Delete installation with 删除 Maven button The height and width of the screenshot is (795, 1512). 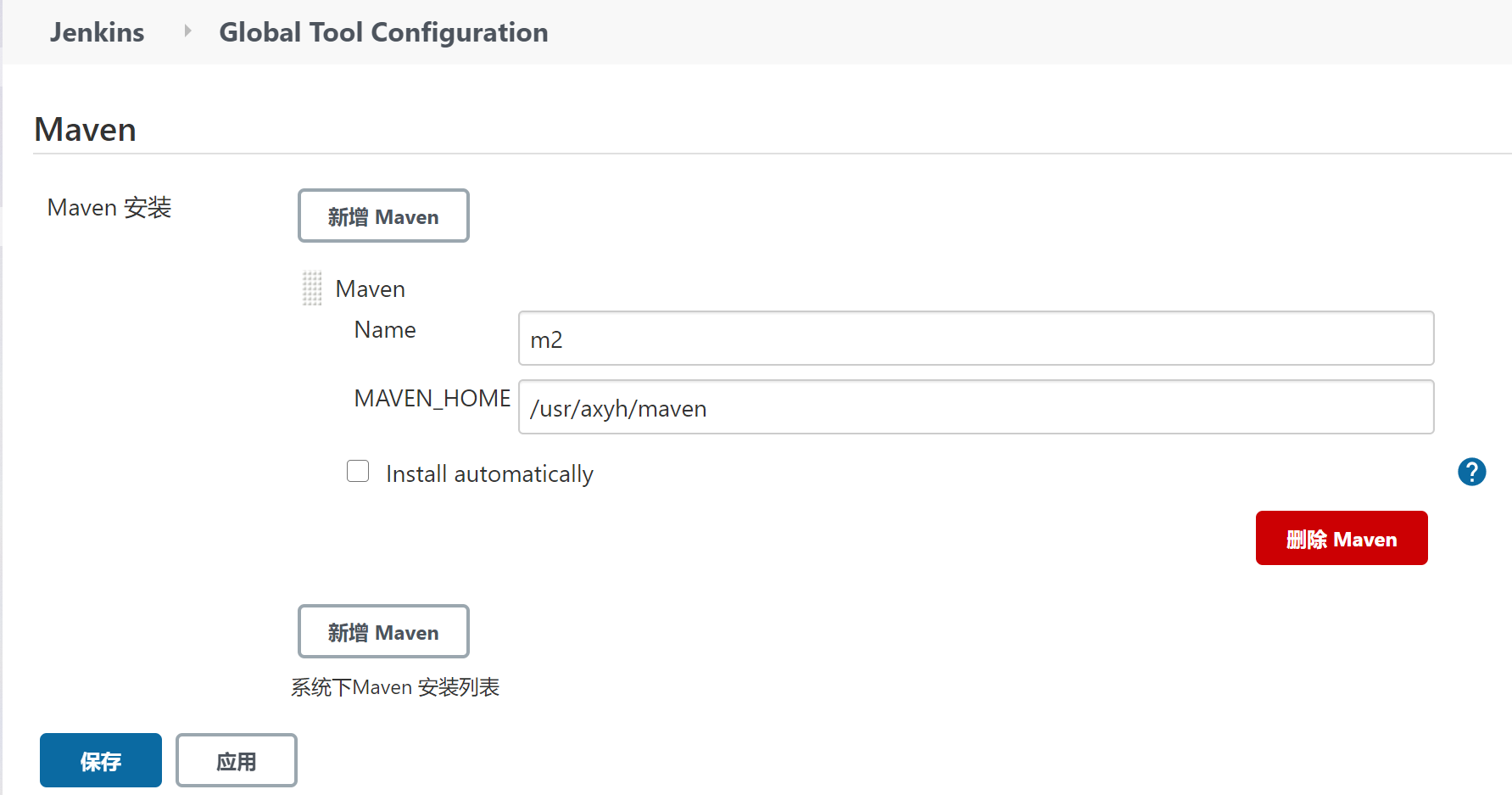pyautogui.click(x=1342, y=538)
